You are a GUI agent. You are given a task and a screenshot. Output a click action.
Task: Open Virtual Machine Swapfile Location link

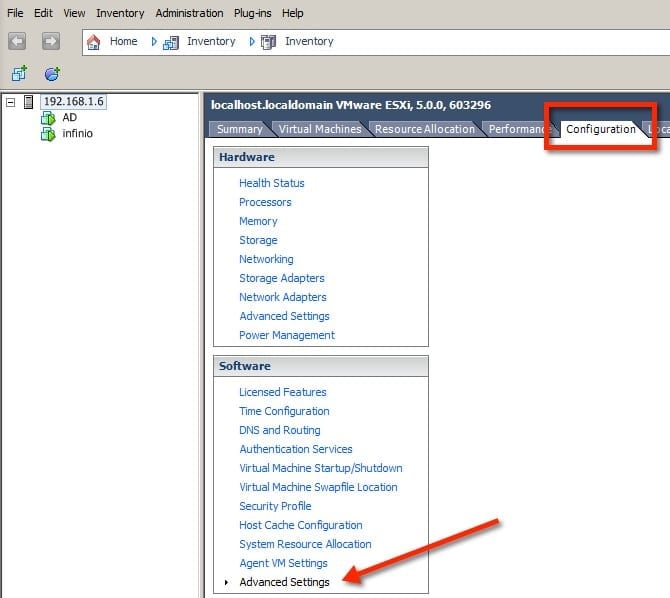coord(319,487)
